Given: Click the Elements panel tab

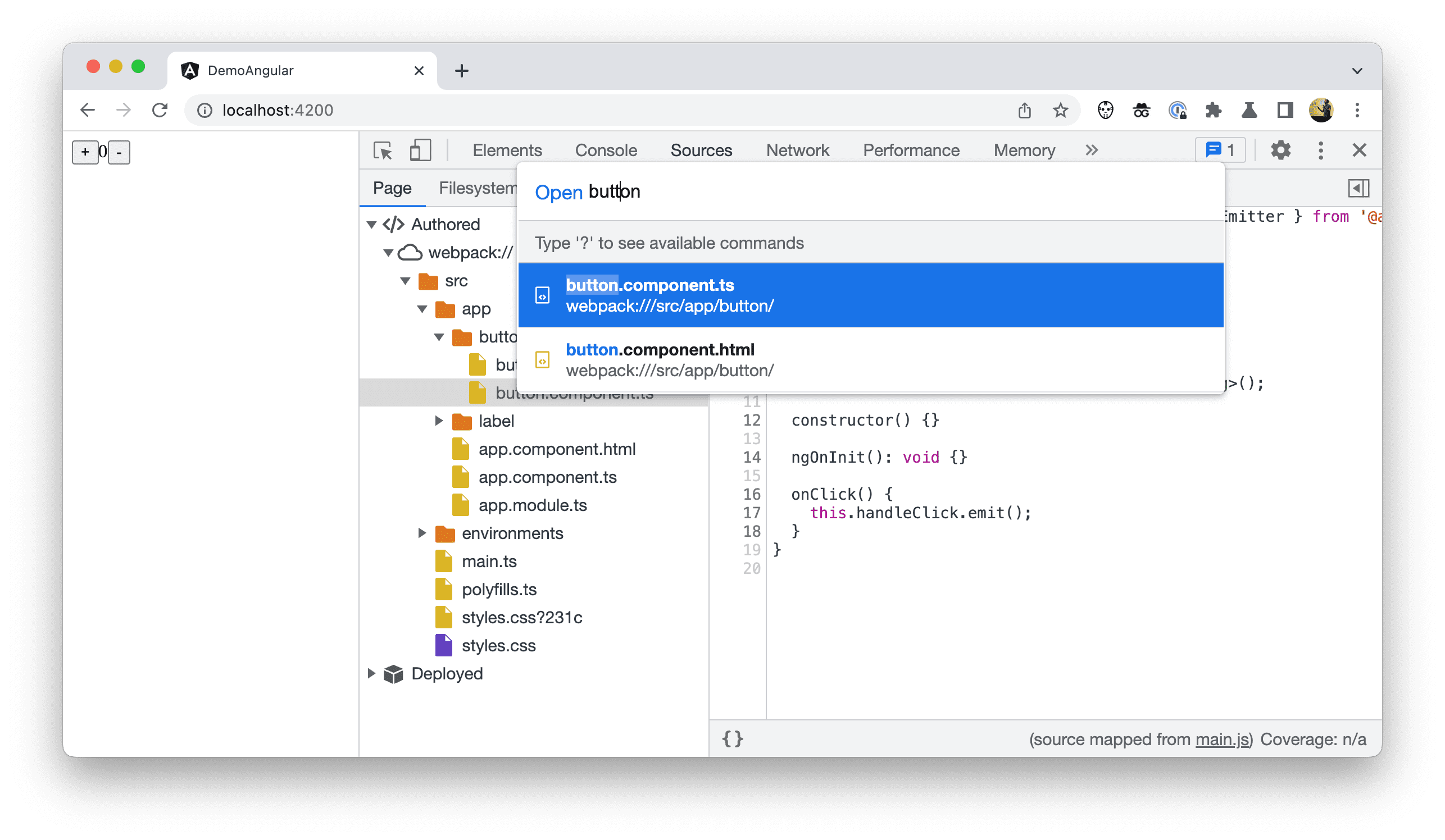Looking at the screenshot, I should [506, 150].
